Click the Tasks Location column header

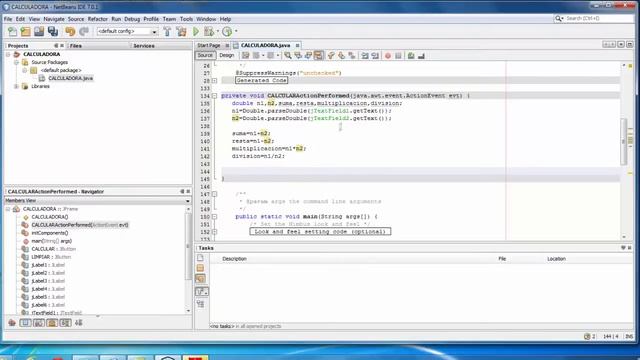pos(556,259)
